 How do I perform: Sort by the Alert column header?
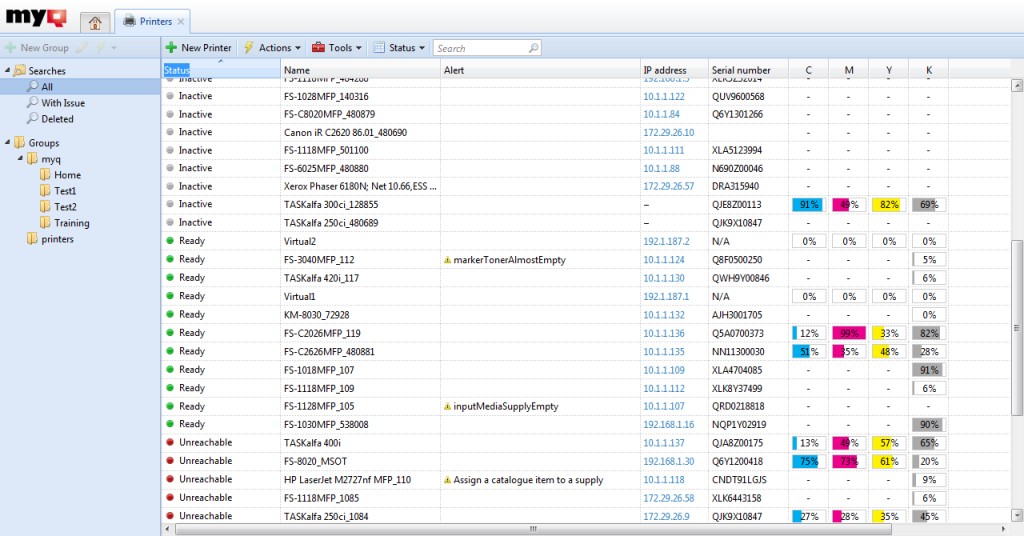[x=540, y=70]
